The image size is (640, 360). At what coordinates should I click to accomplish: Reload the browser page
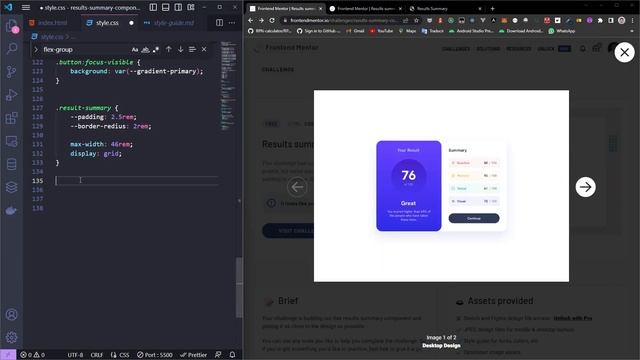(272, 20)
